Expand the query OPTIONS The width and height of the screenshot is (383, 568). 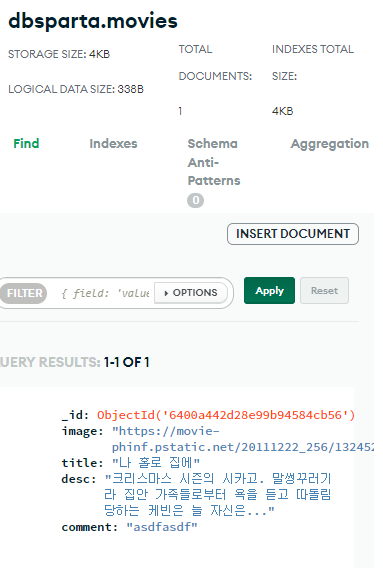[191, 293]
